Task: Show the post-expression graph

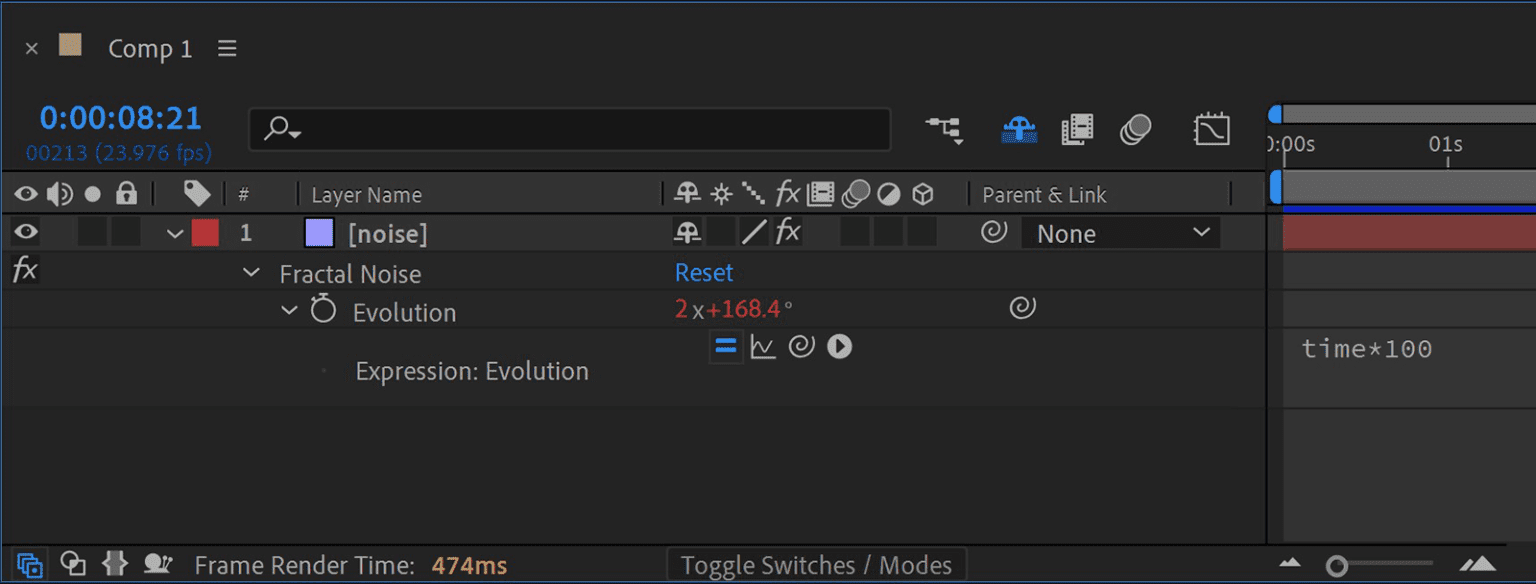Action: point(762,346)
